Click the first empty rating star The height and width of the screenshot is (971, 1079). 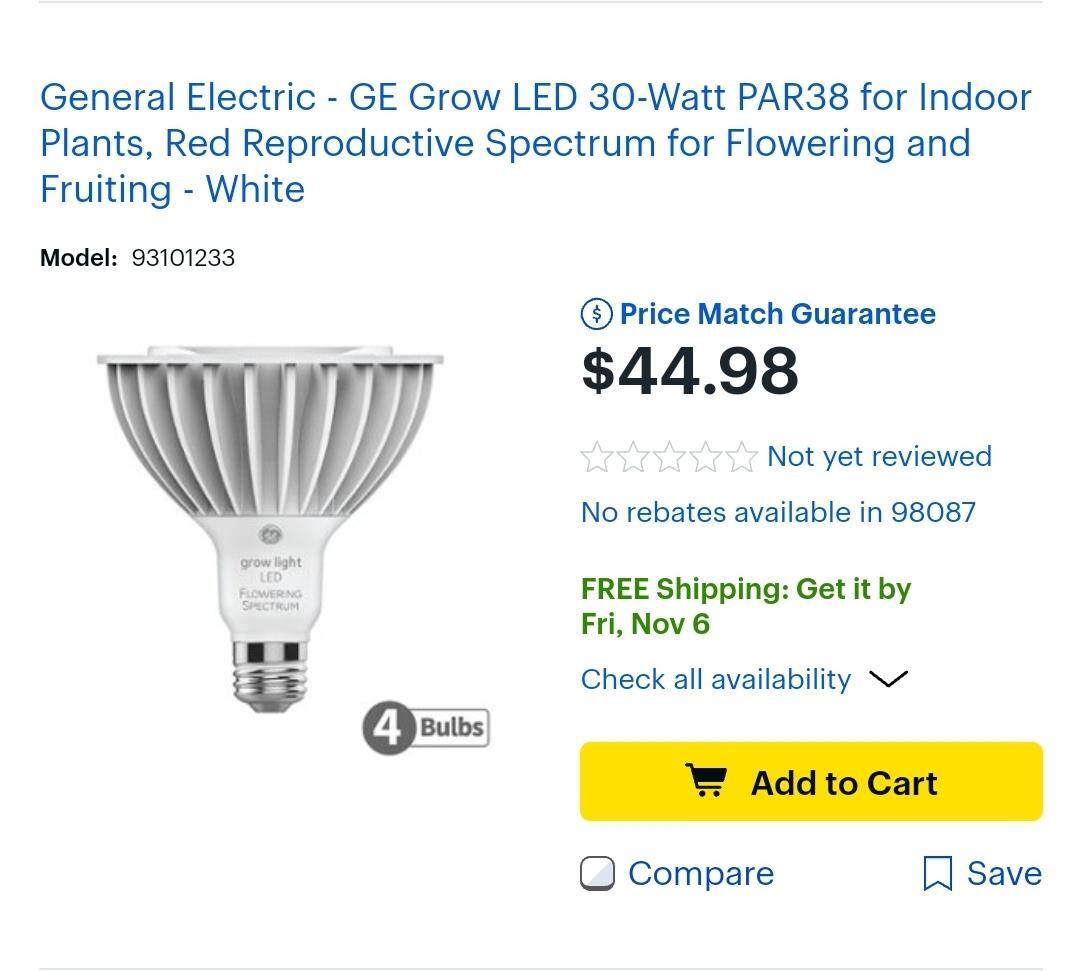pyautogui.click(x=597, y=457)
